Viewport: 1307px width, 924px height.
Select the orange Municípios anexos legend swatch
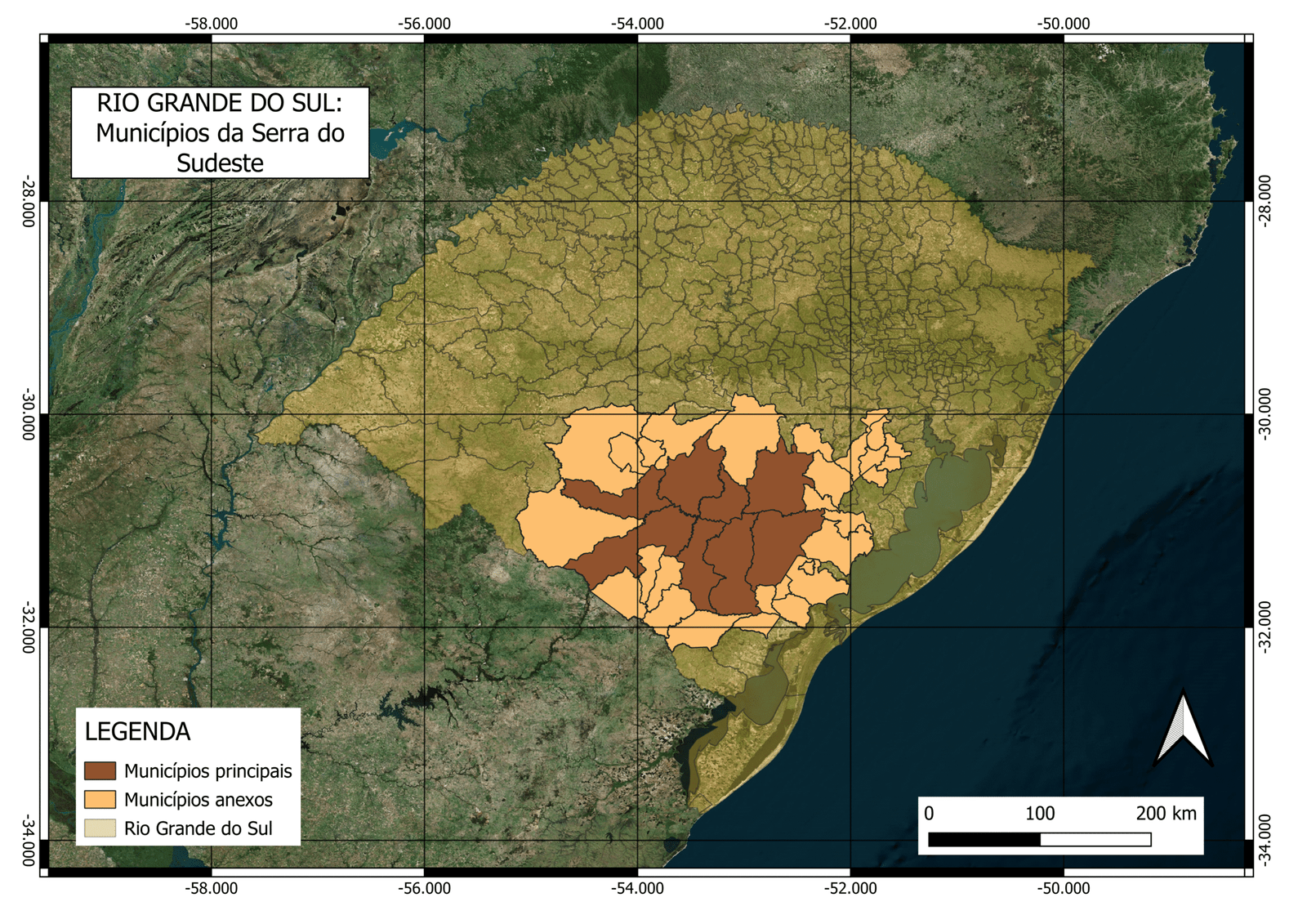100,799
